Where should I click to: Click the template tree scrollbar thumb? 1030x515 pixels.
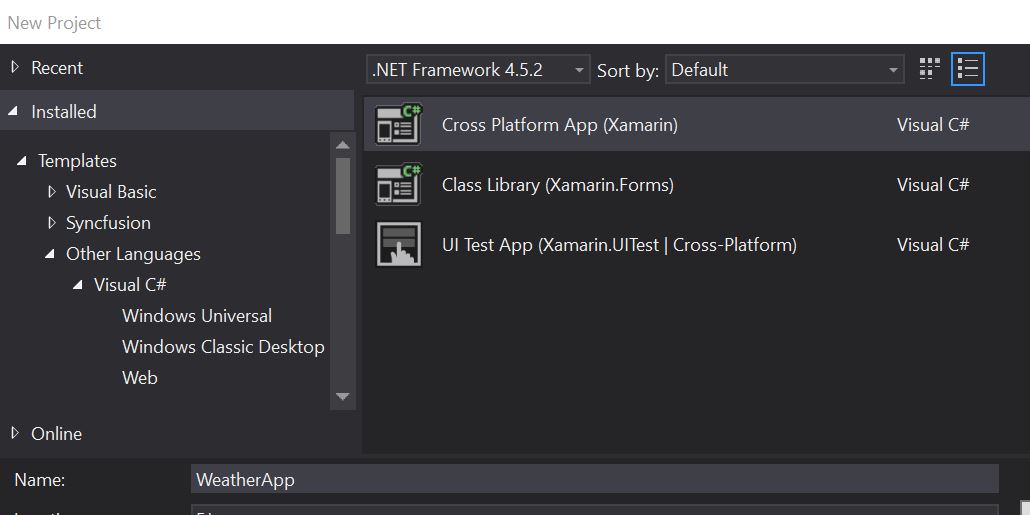pyautogui.click(x=343, y=196)
